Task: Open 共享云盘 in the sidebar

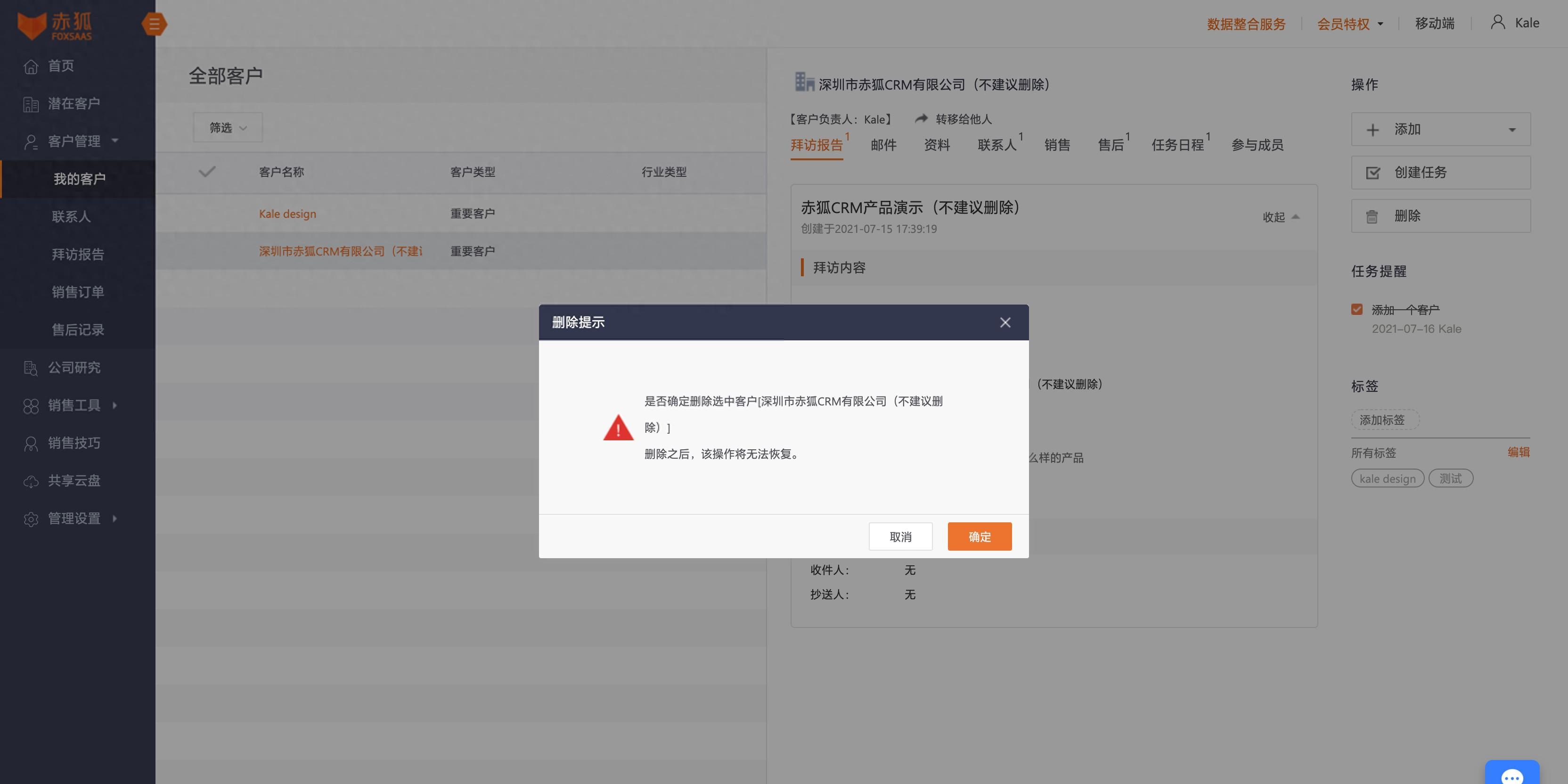Action: click(x=73, y=481)
